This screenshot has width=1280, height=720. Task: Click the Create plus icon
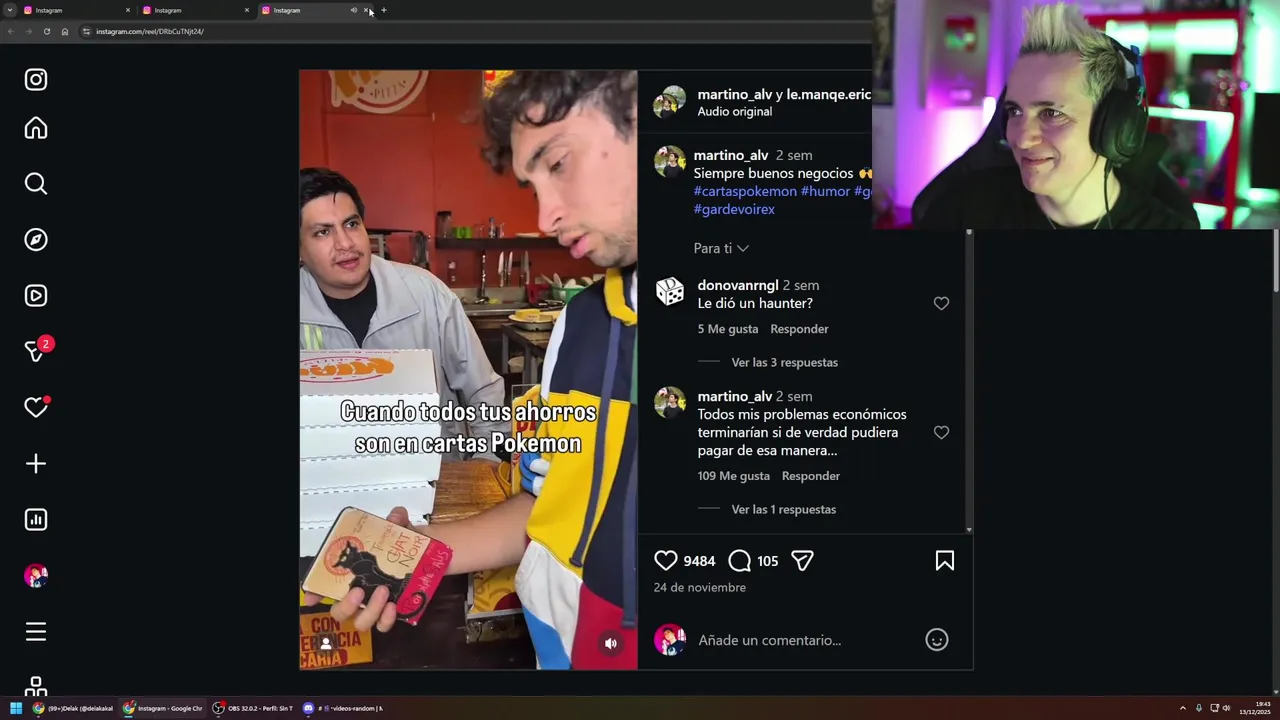pyautogui.click(x=36, y=464)
